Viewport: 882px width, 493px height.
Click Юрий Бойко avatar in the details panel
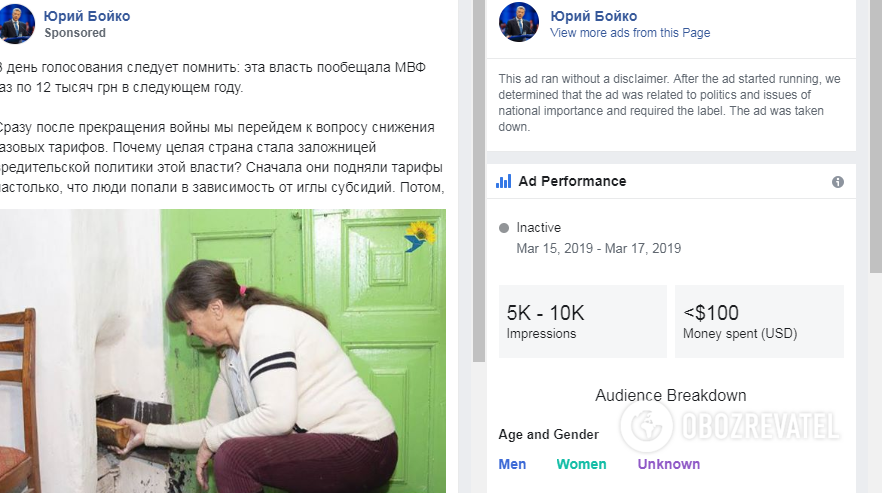pyautogui.click(x=519, y=23)
